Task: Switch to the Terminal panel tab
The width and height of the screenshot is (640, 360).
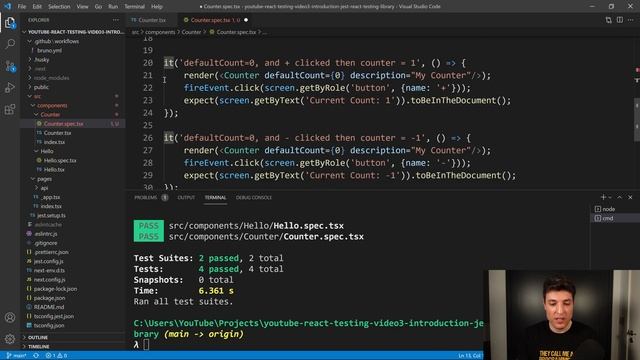Action: [x=215, y=198]
